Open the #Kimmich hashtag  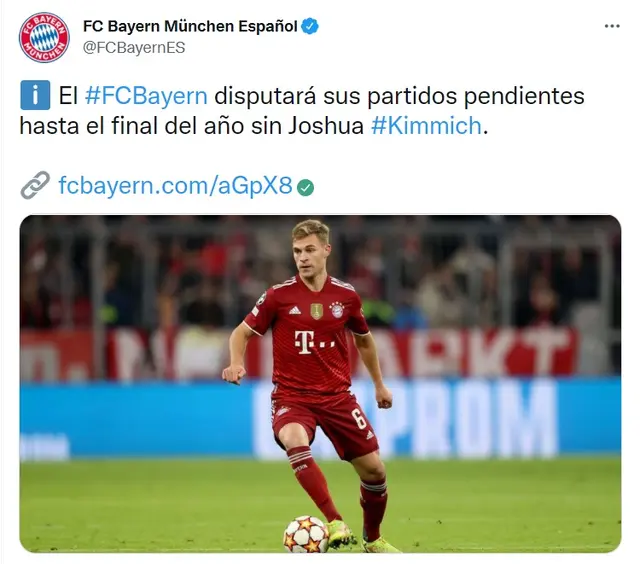pos(426,125)
